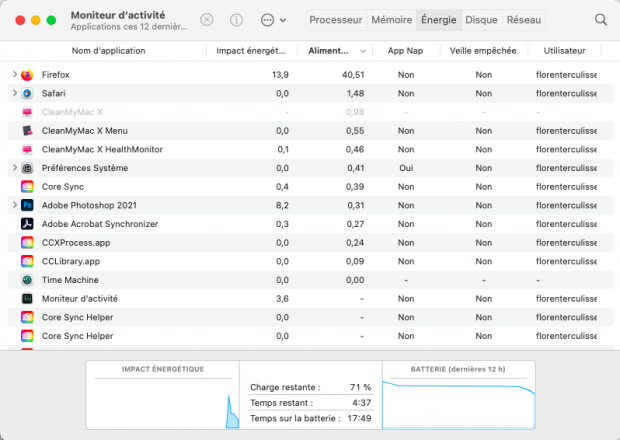The image size is (620, 440).
Task: Click Photoshop energy impact value 8,2
Action: click(x=282, y=205)
